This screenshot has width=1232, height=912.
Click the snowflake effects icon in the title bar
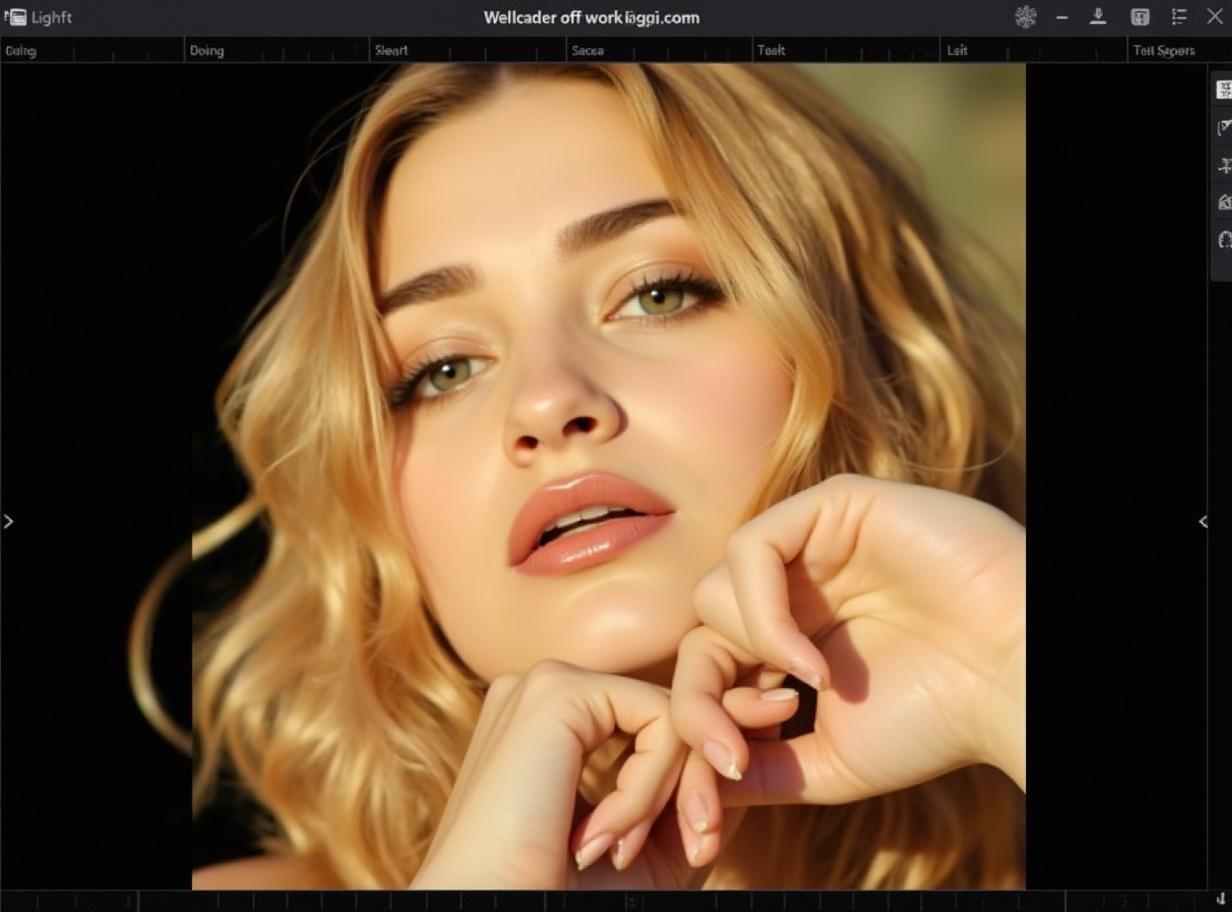[1025, 17]
